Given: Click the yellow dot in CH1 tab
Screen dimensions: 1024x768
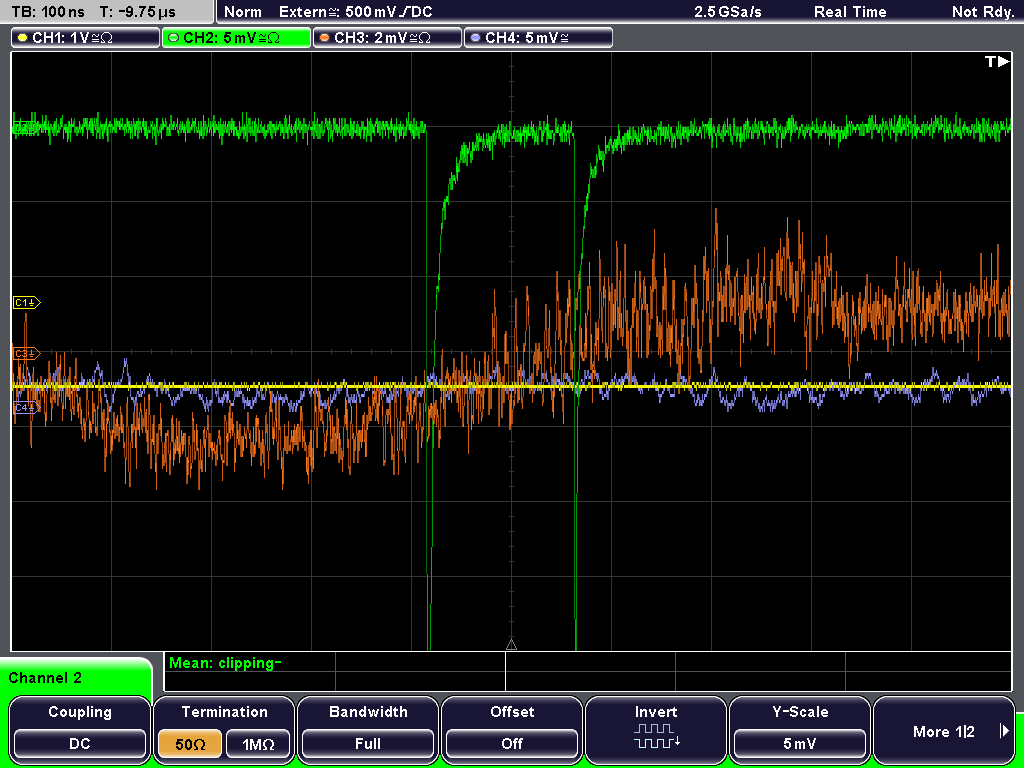Looking at the screenshot, I should coord(23,38).
